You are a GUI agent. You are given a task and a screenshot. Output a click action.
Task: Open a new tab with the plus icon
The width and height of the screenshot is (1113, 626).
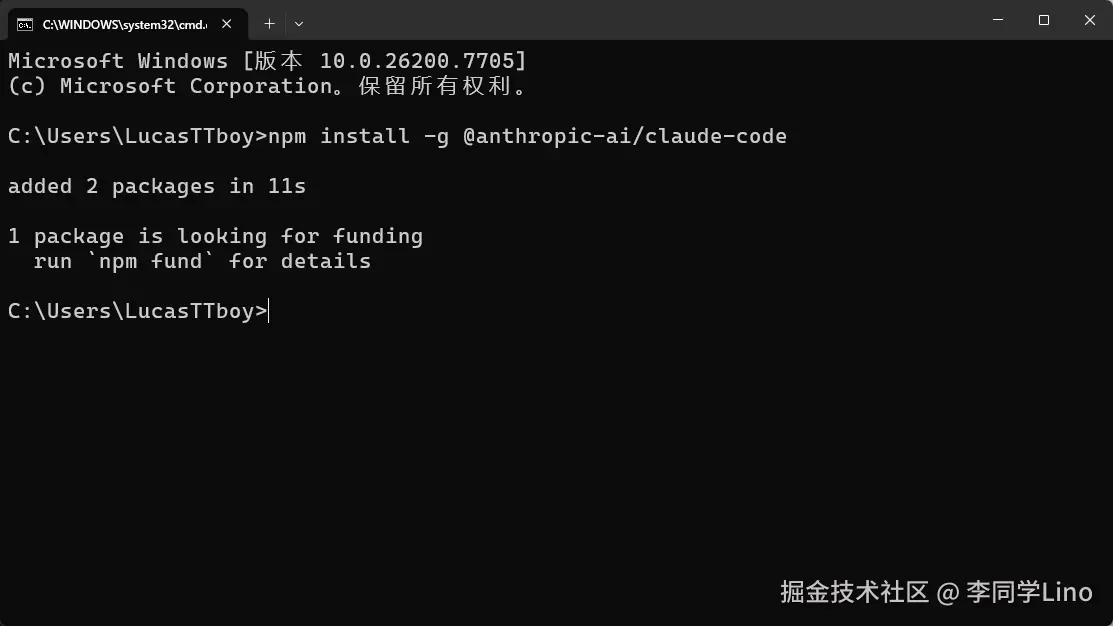tap(269, 23)
